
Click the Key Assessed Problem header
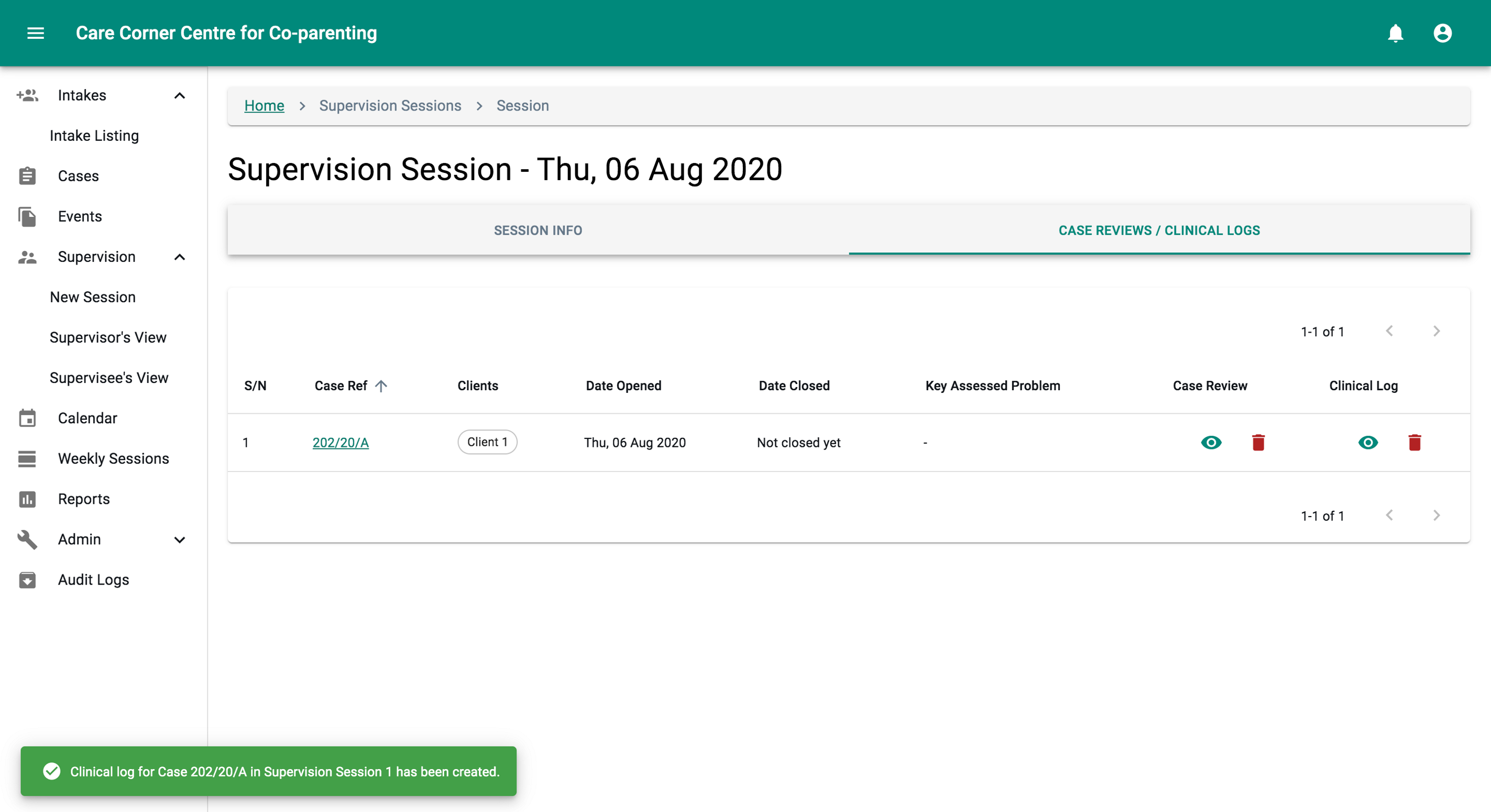click(x=993, y=386)
